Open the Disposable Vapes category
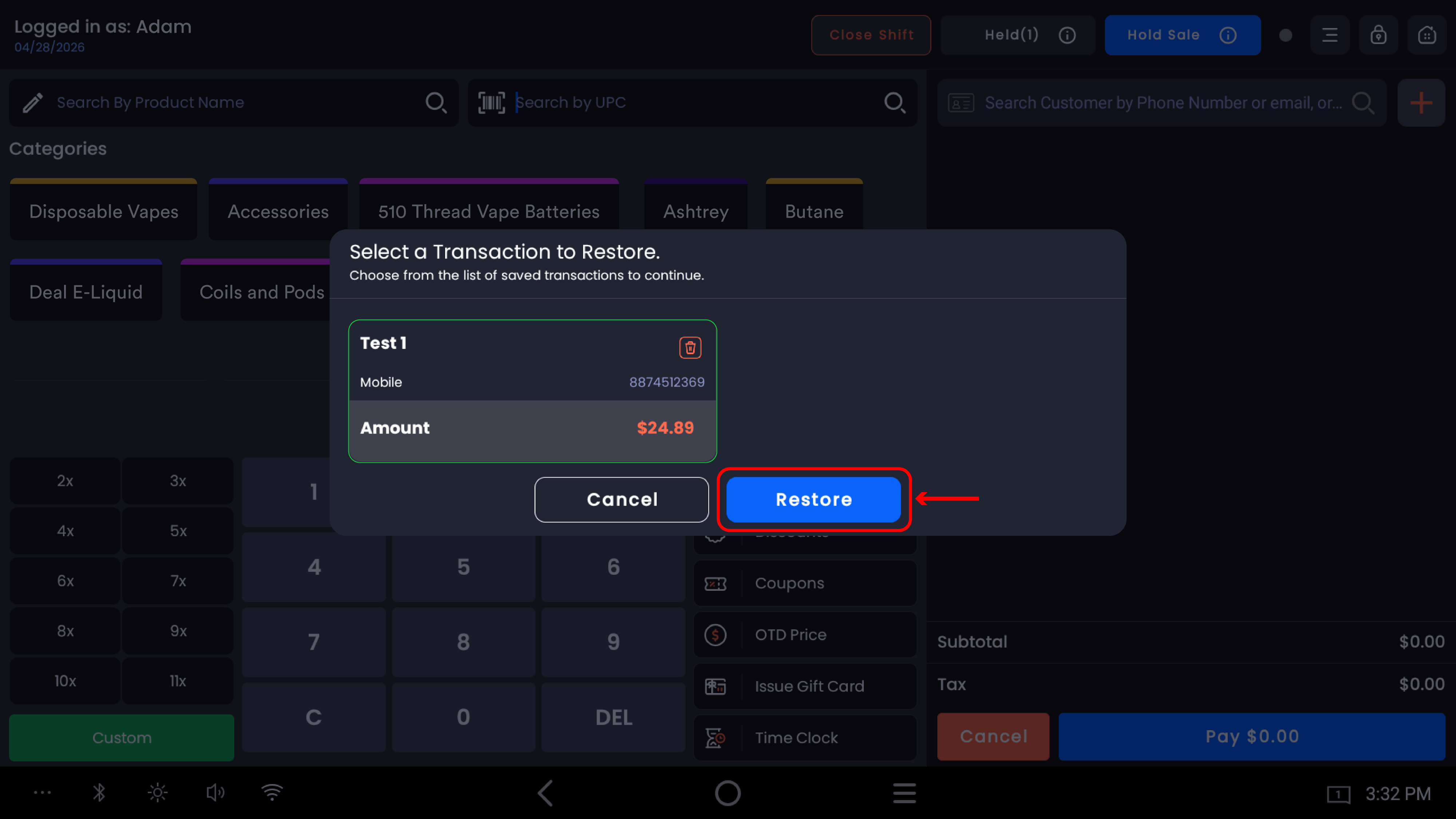 [103, 211]
